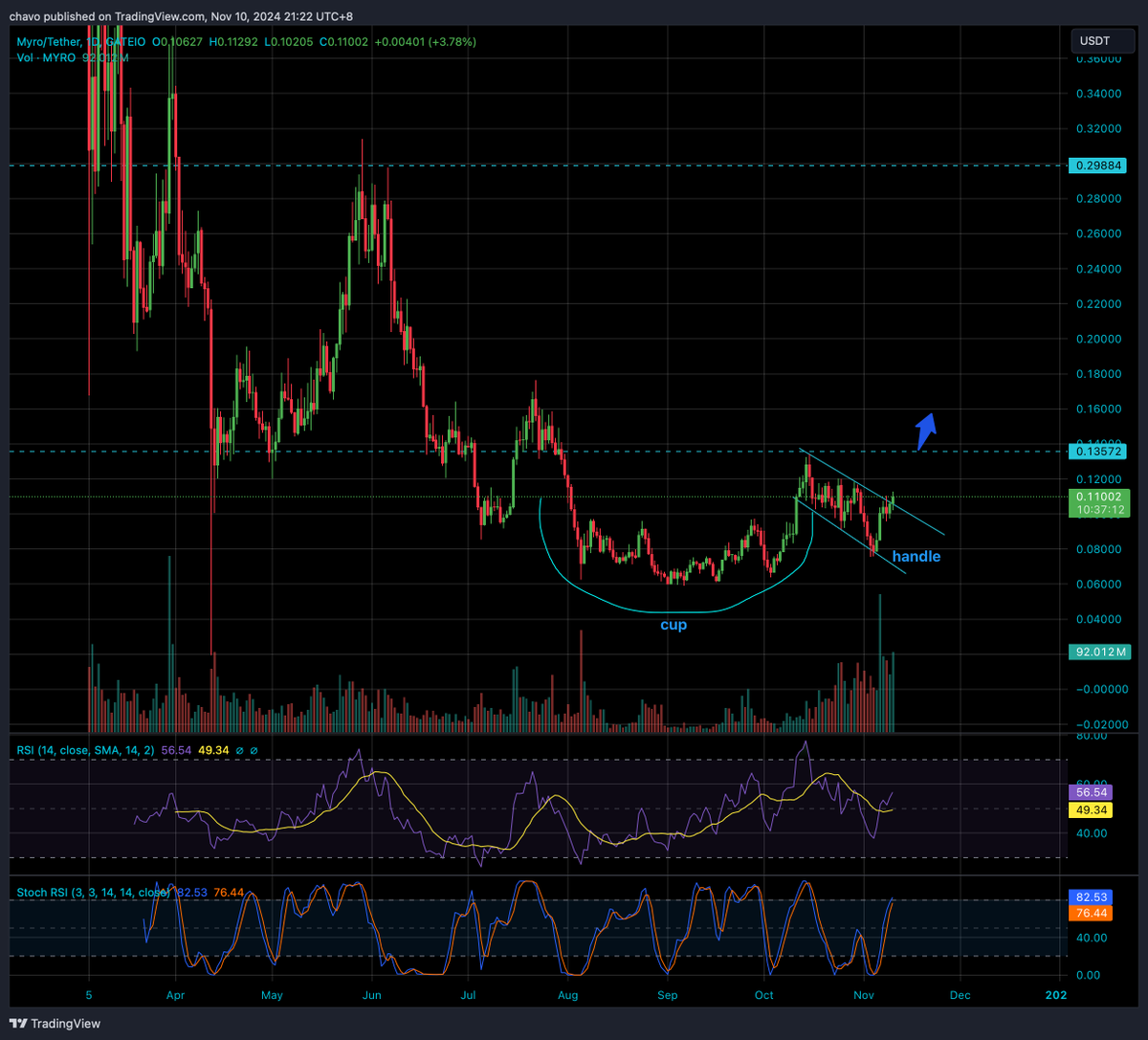The width and height of the screenshot is (1148, 1040).
Task: Click the 0.34000 price axis label
Action: pyautogui.click(x=1098, y=94)
